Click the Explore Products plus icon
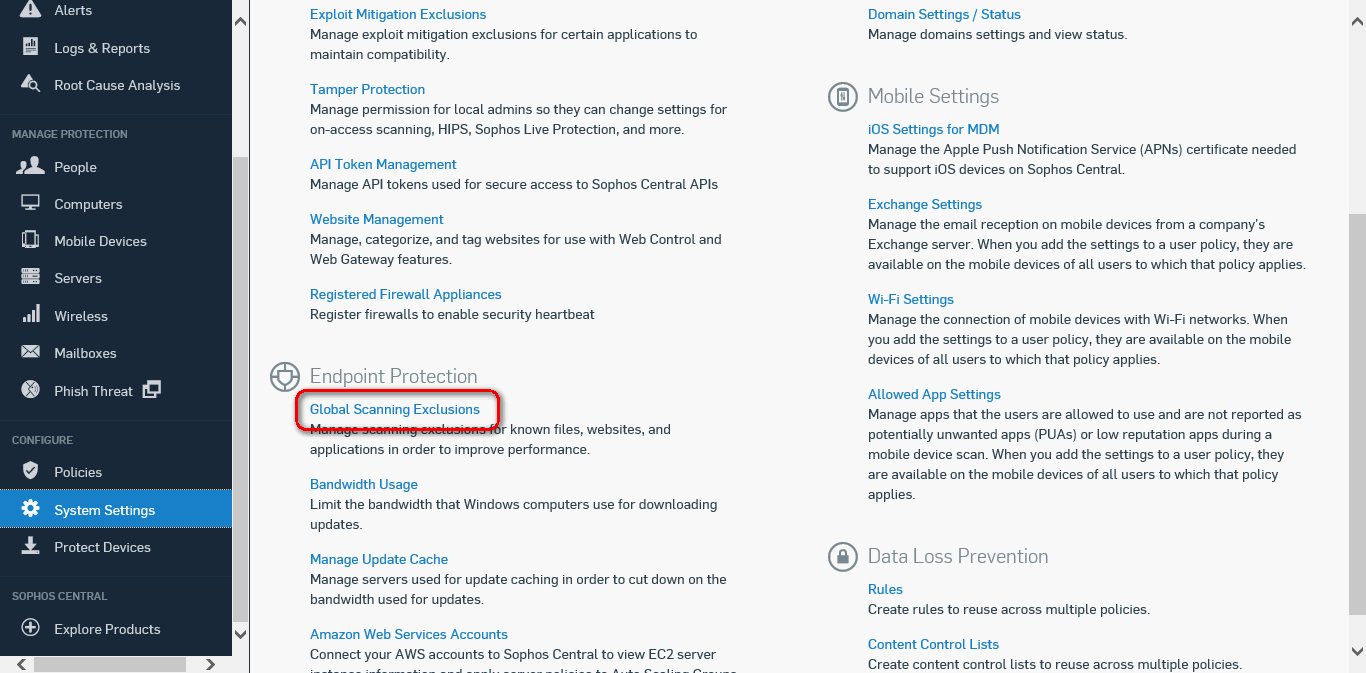 click(x=31, y=628)
